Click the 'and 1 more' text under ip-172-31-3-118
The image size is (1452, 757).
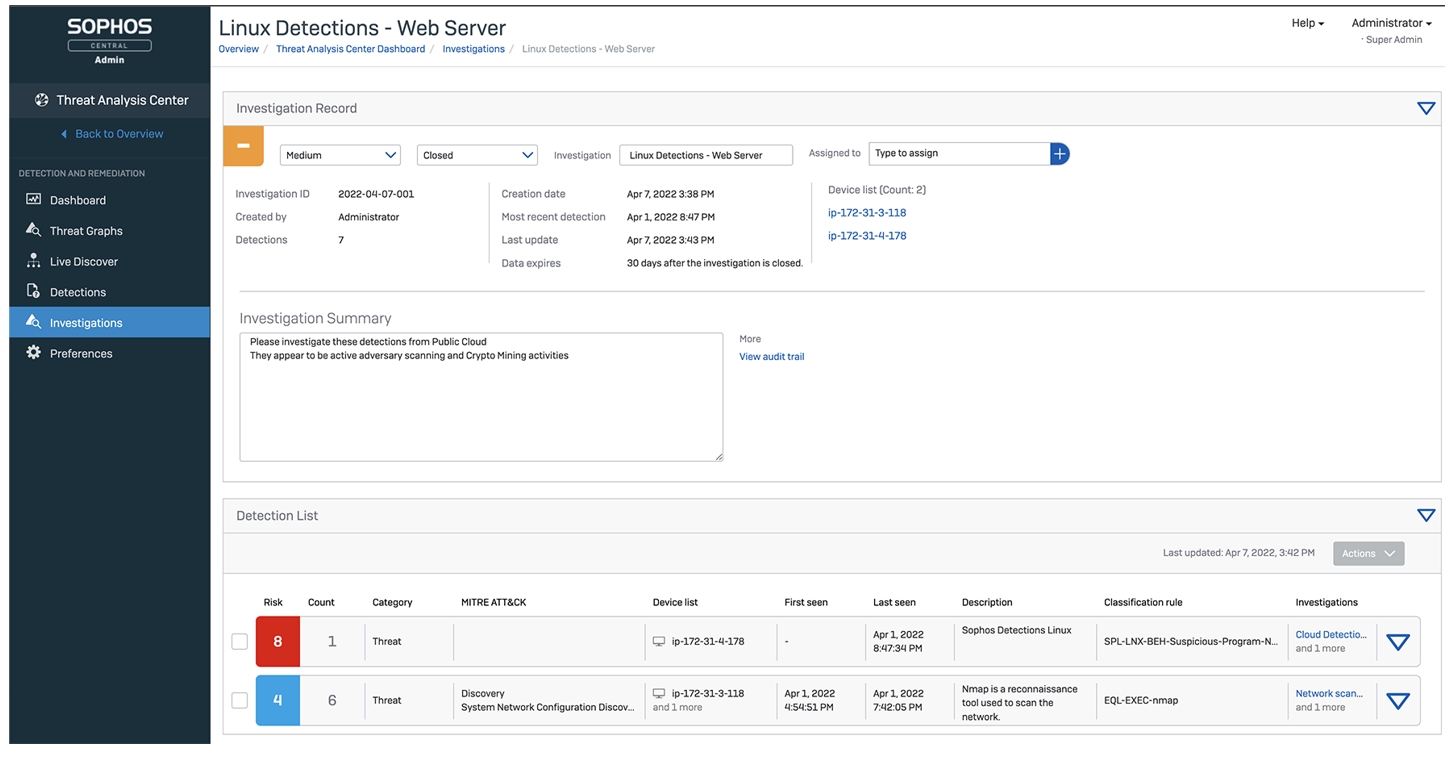click(678, 708)
